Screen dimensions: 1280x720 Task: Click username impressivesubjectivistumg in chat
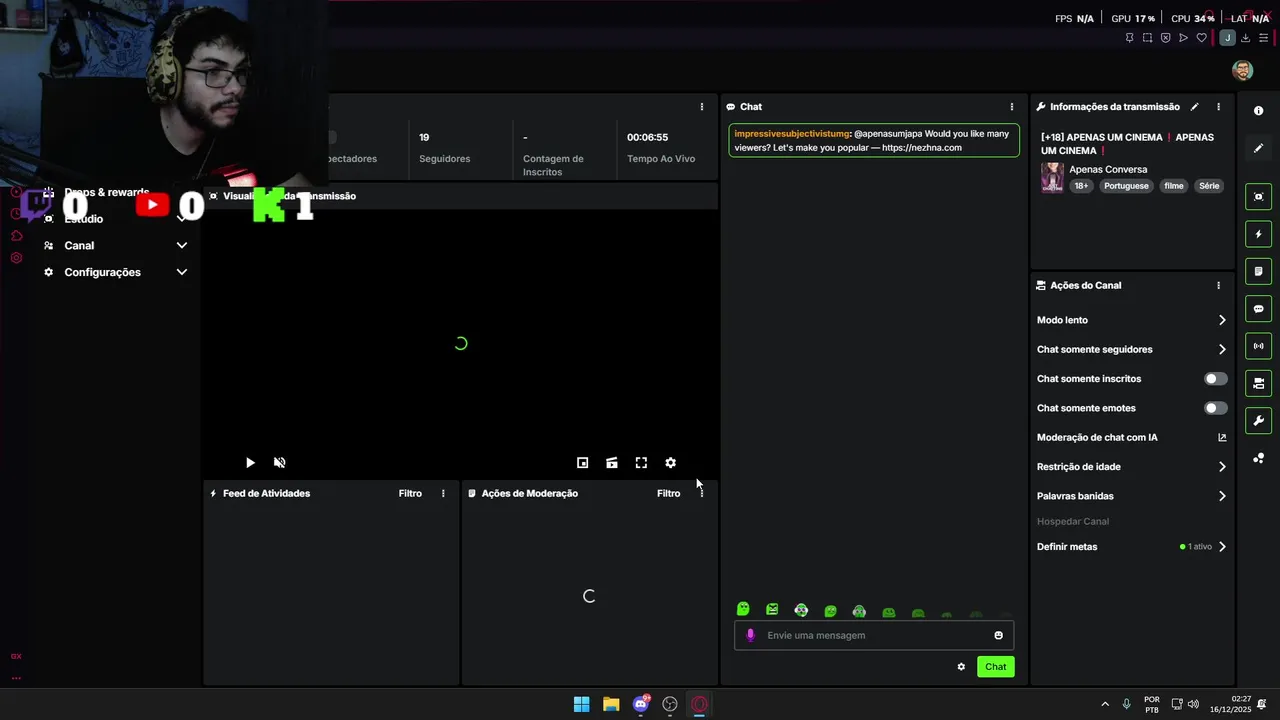click(x=792, y=134)
